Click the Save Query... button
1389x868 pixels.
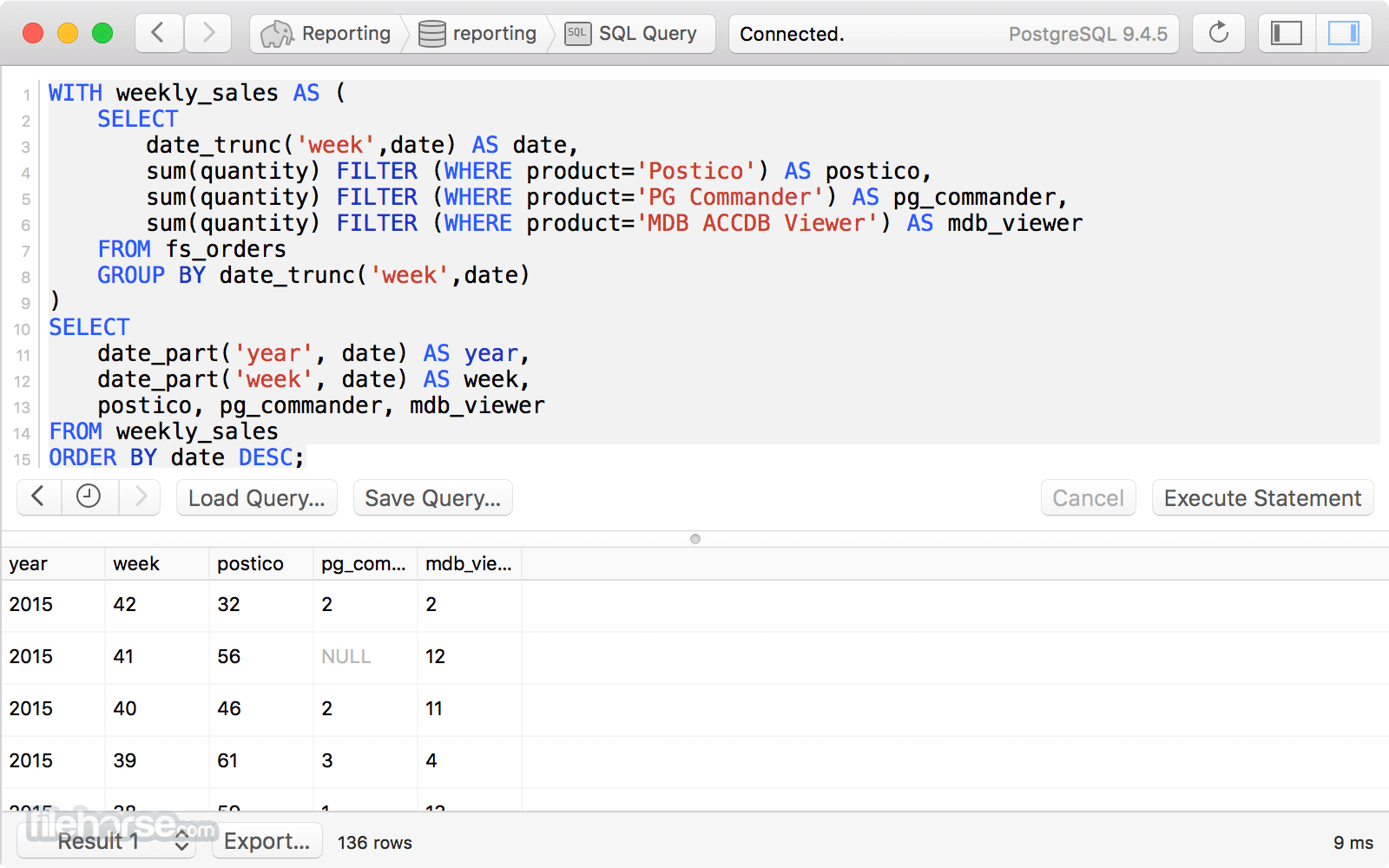[433, 498]
